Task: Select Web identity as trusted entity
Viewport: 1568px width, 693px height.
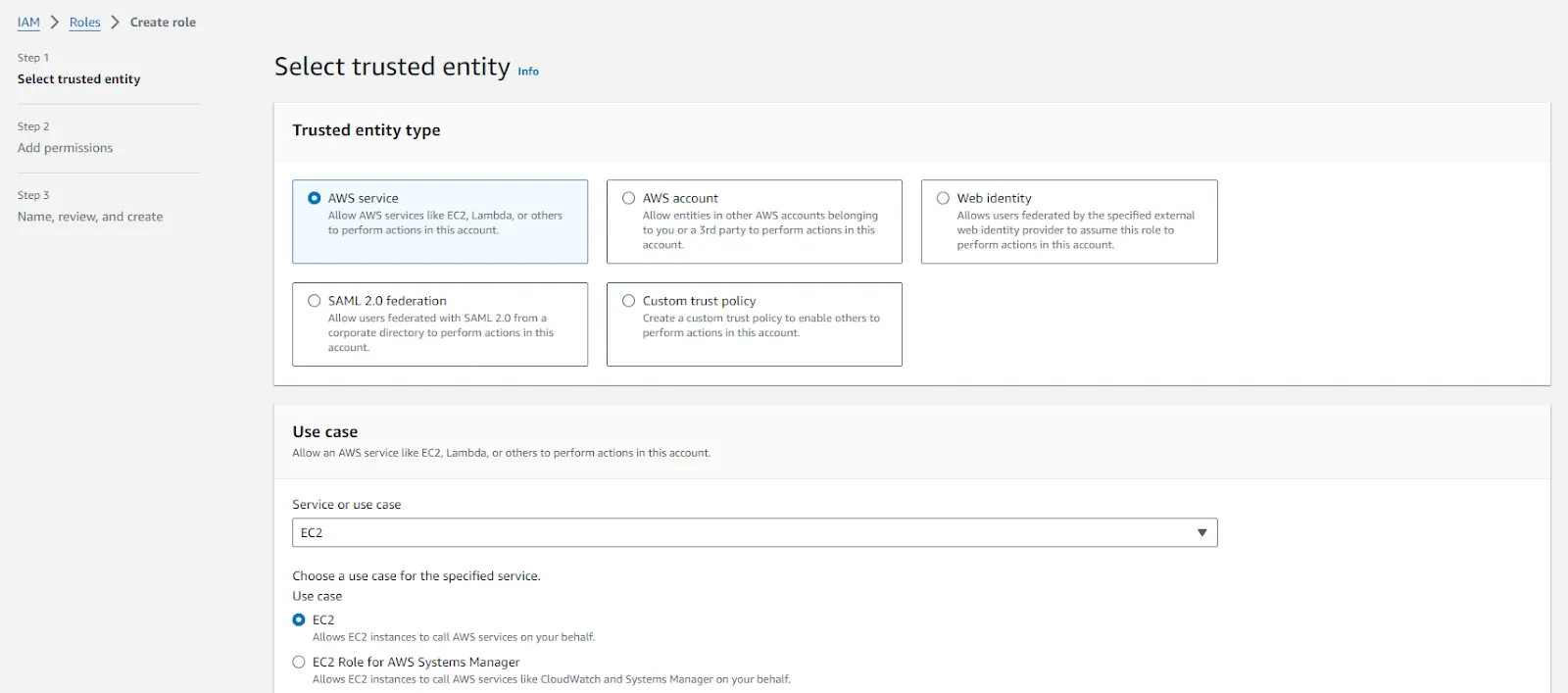Action: click(x=943, y=198)
